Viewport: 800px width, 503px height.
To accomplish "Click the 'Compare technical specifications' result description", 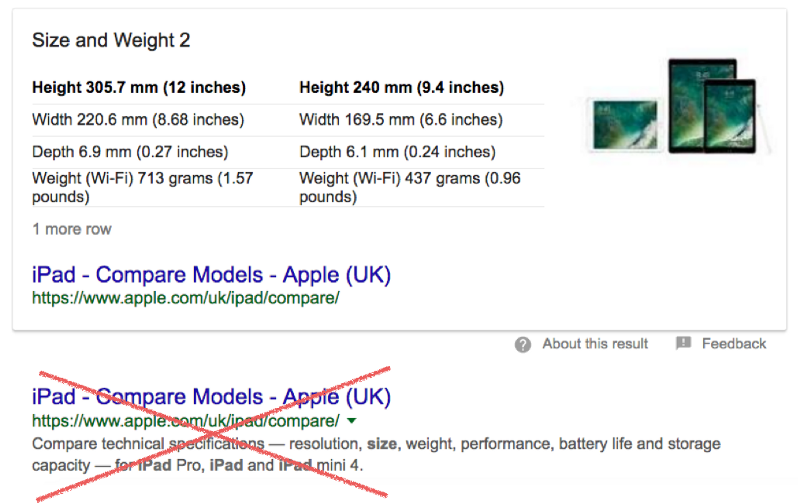I will click(x=376, y=455).
